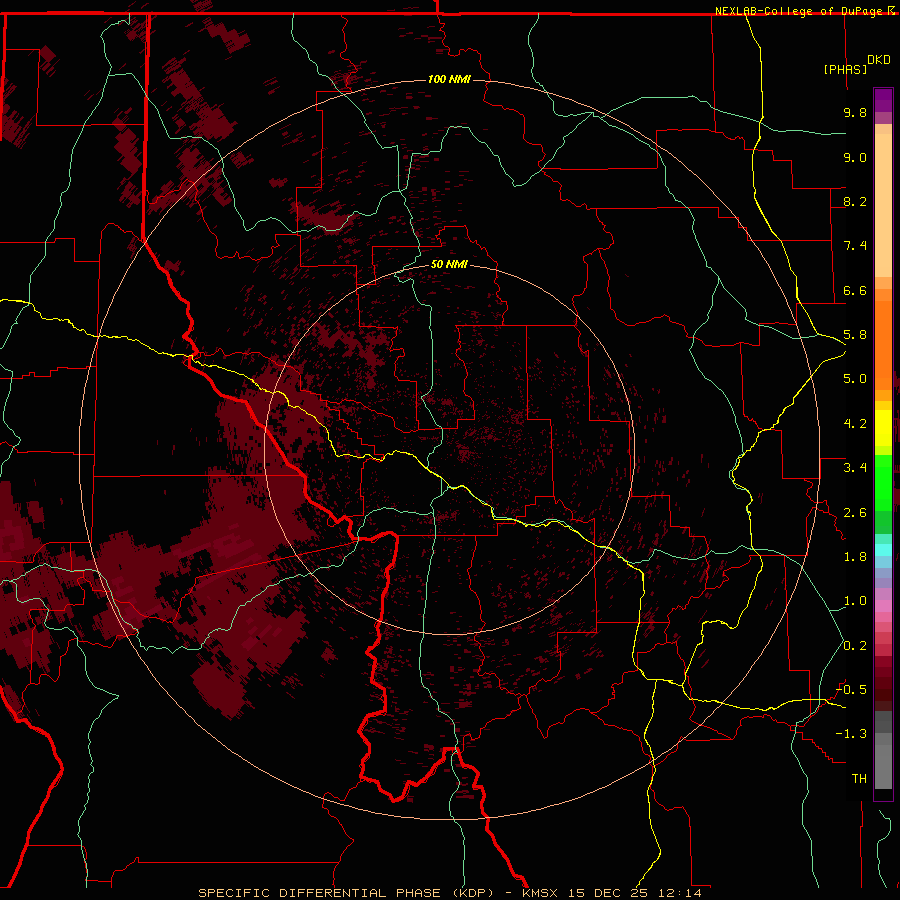Viewport: 900px width, 900px height.
Task: Click the DKD unit label
Action: coord(879,60)
